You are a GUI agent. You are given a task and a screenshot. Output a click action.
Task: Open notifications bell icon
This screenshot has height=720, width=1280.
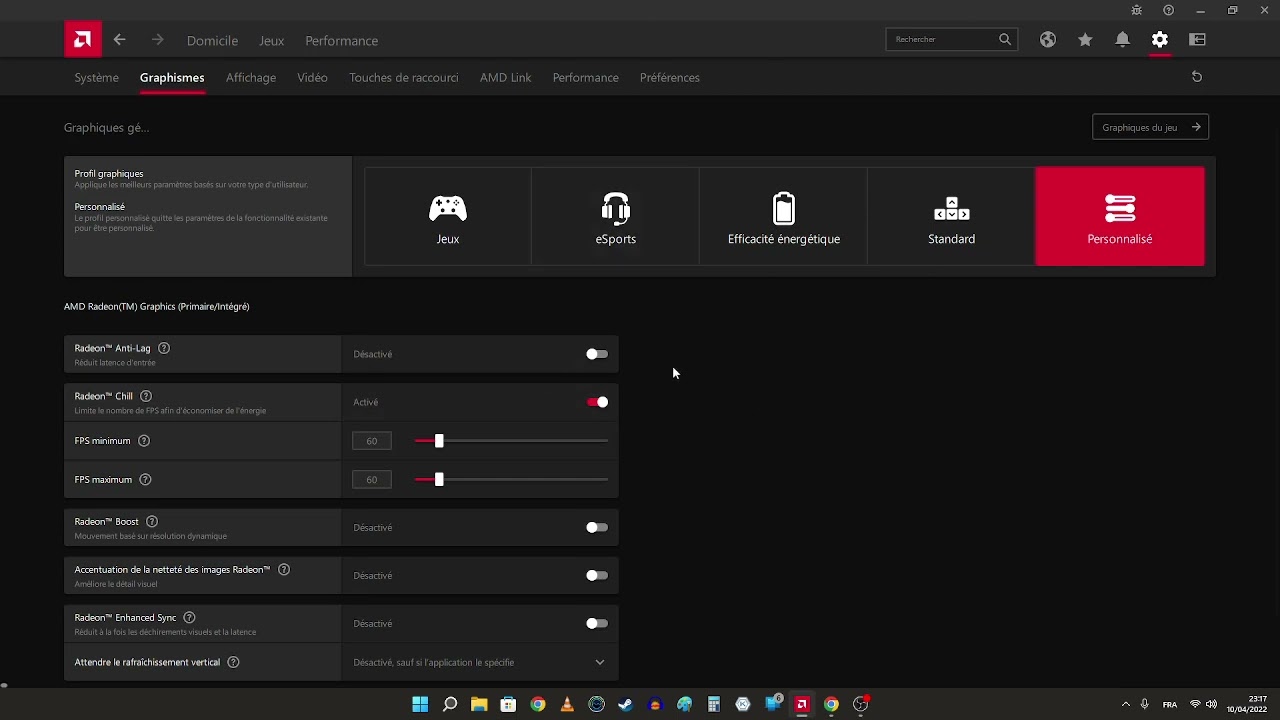(1123, 40)
